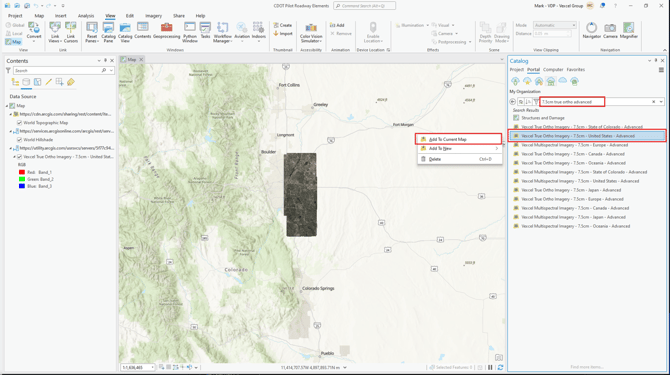Viewport: 670px width, 375px height.
Task: Click the Catalog search input field
Action: 596,102
